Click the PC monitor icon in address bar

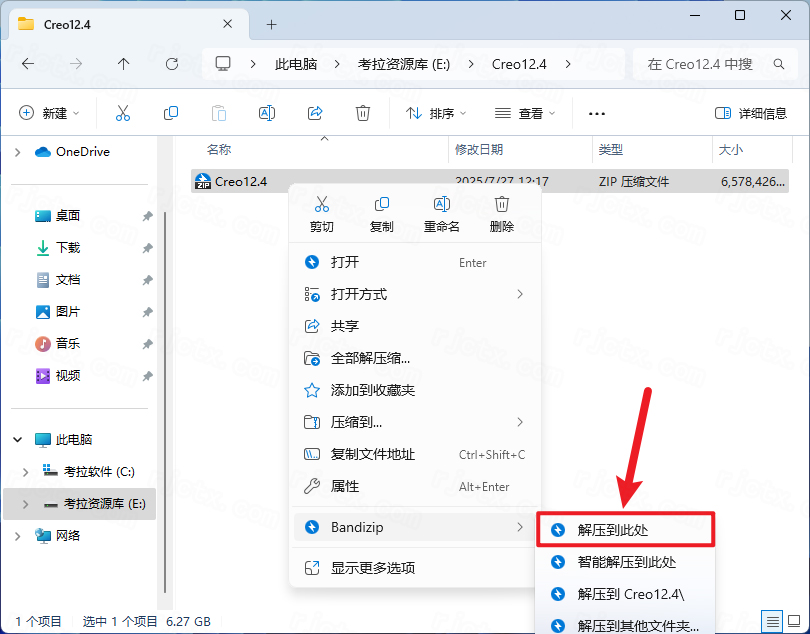point(223,64)
